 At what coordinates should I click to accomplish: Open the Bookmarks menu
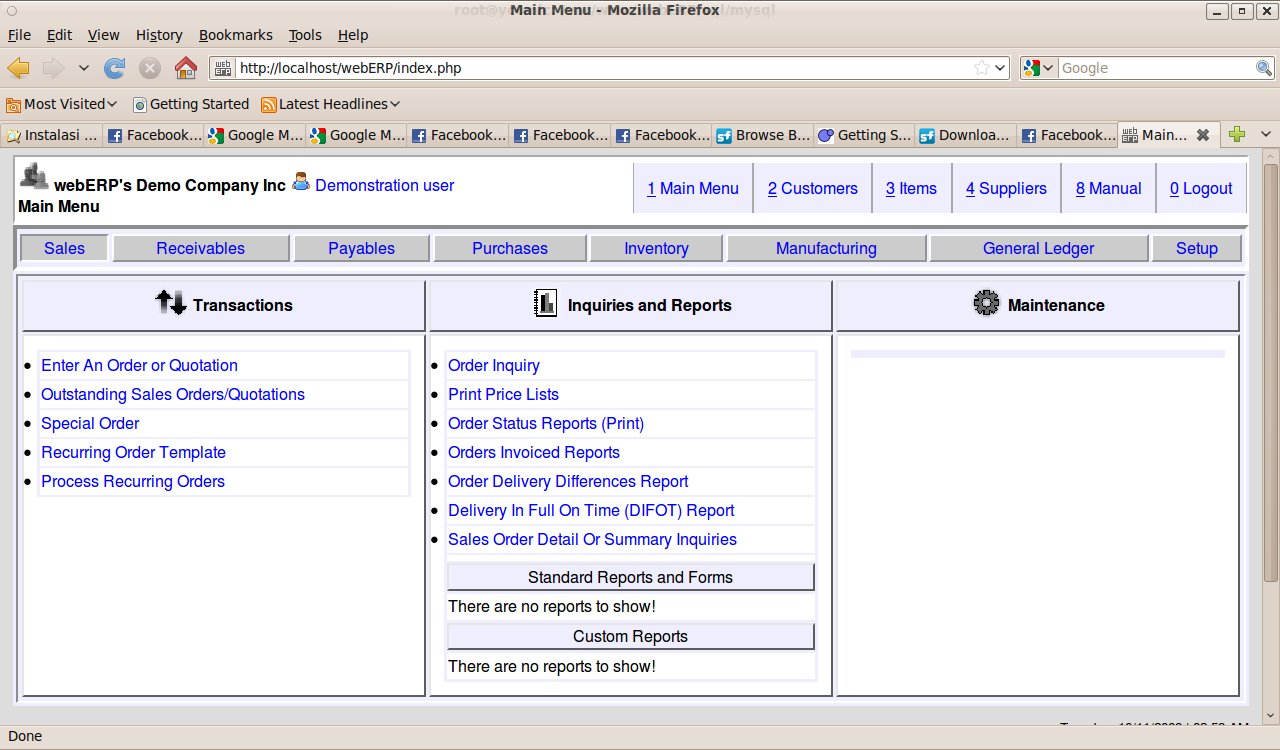pyautogui.click(x=235, y=35)
